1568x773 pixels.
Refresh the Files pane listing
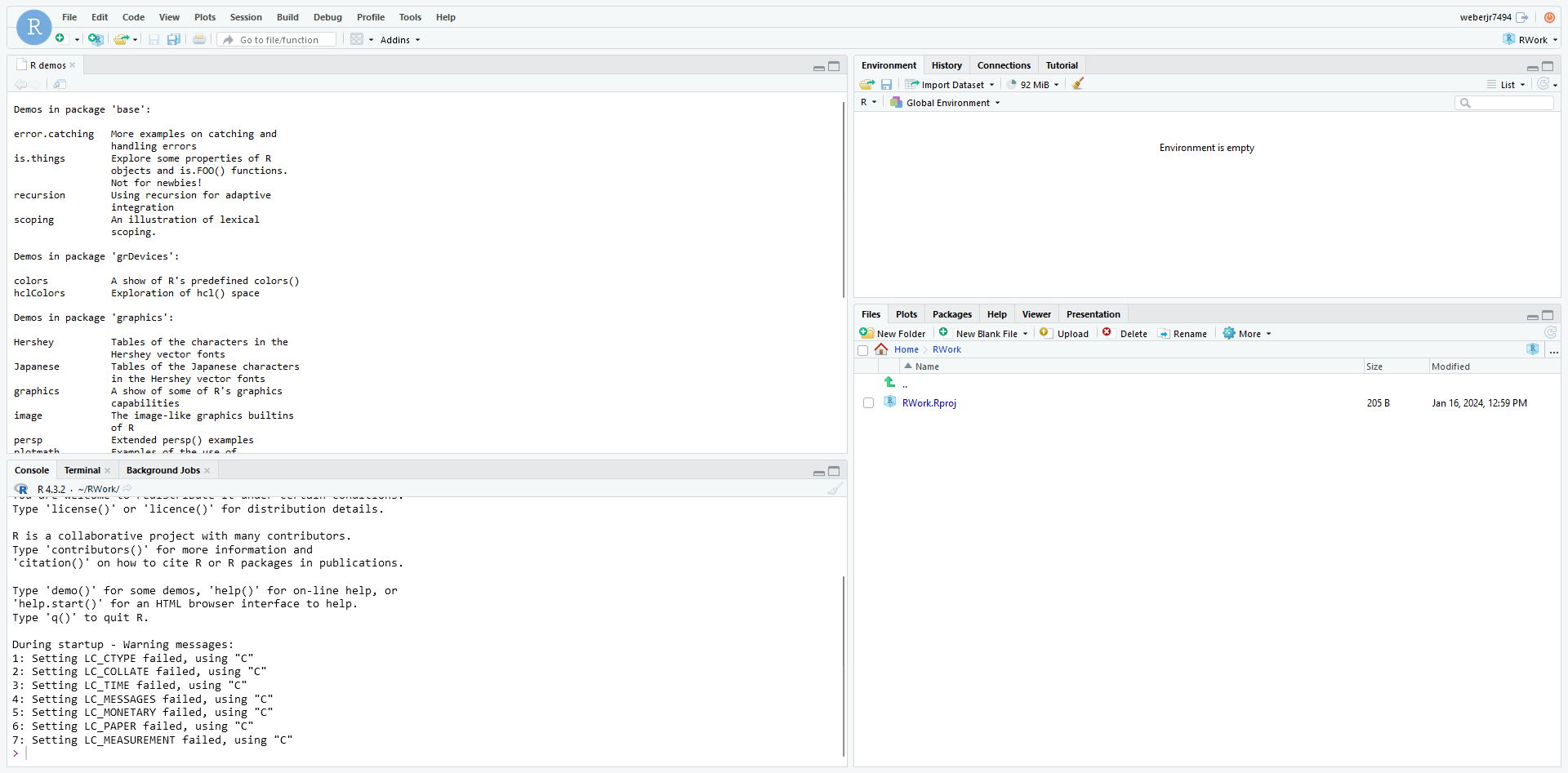[x=1550, y=333]
